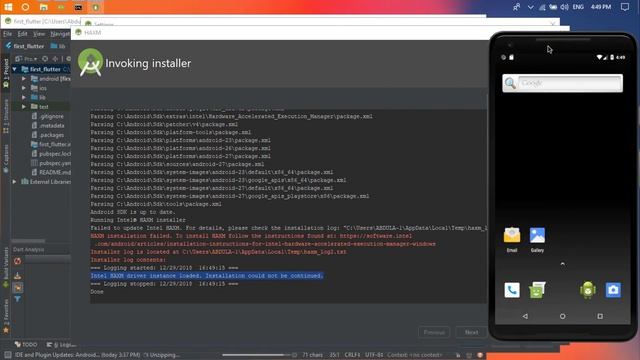Viewport: 640px width, 360px height.
Task: Click the highlighted Intel HAXM driver log line
Action: (207, 276)
